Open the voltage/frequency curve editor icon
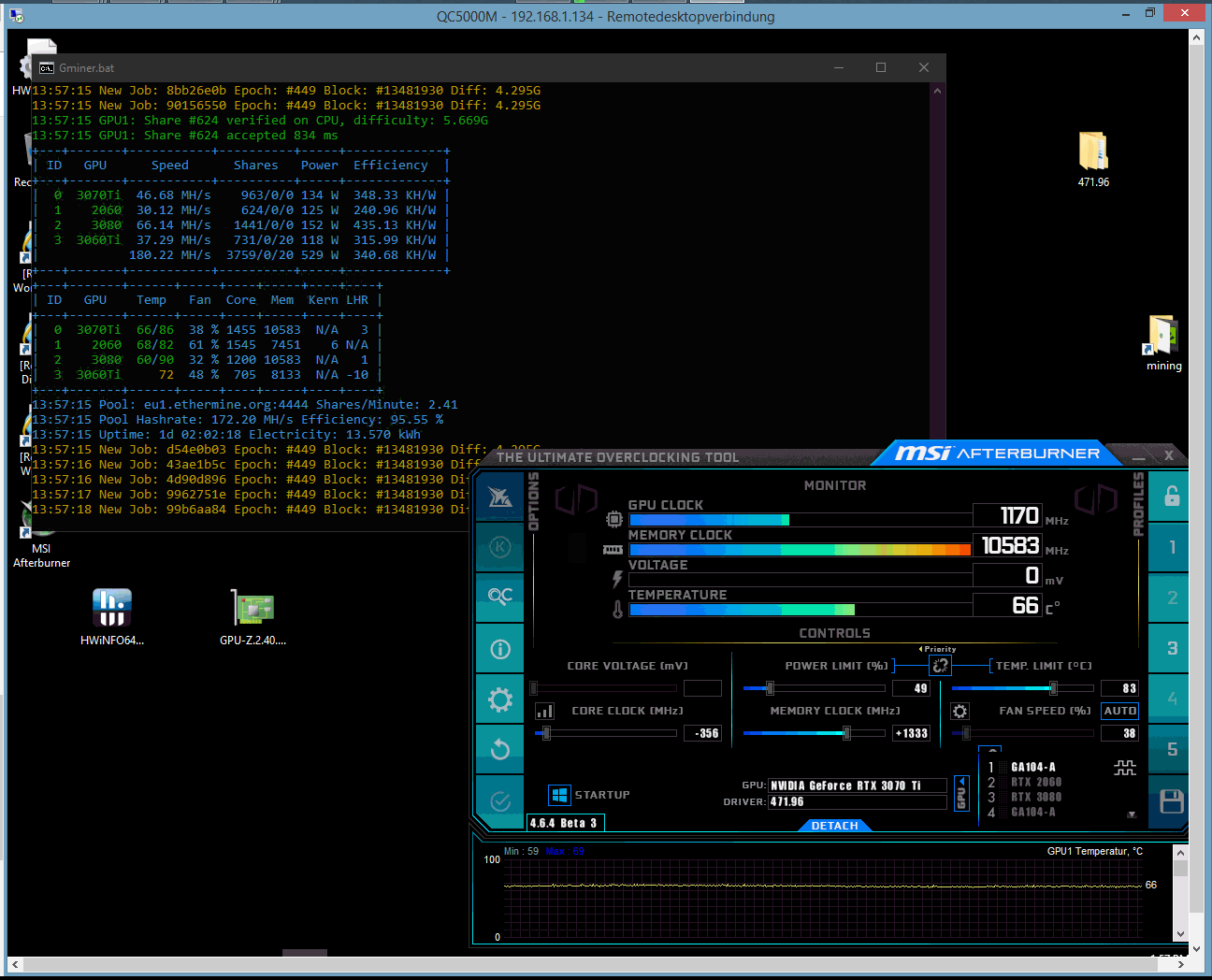 (544, 712)
